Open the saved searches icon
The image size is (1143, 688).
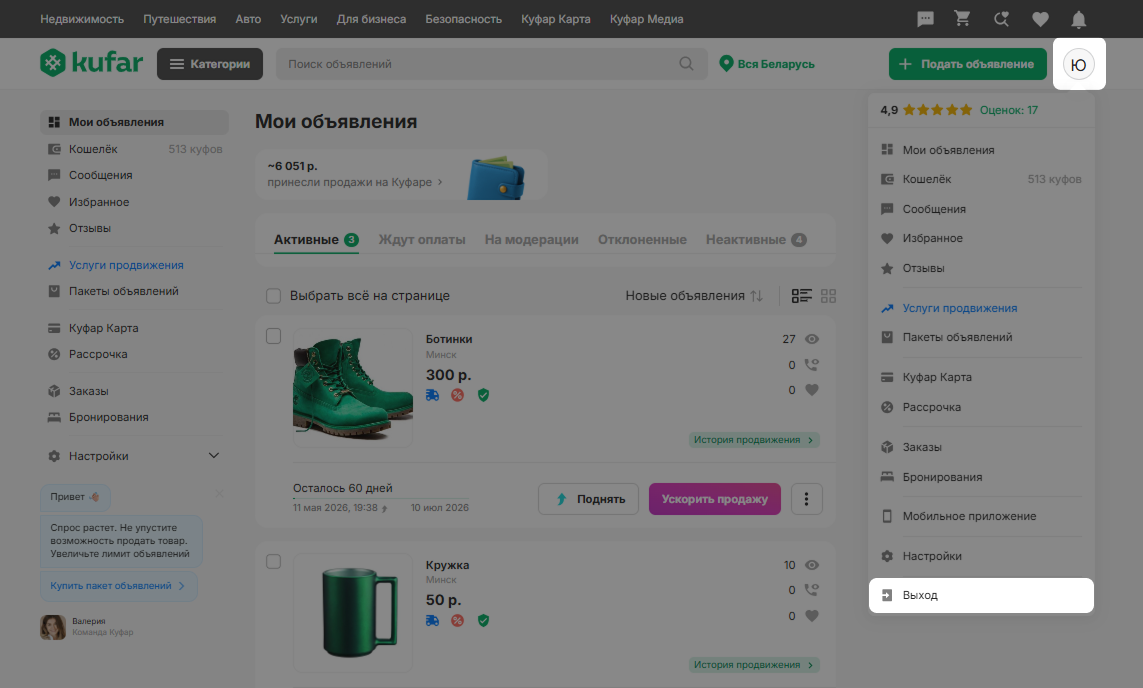(x=1002, y=19)
